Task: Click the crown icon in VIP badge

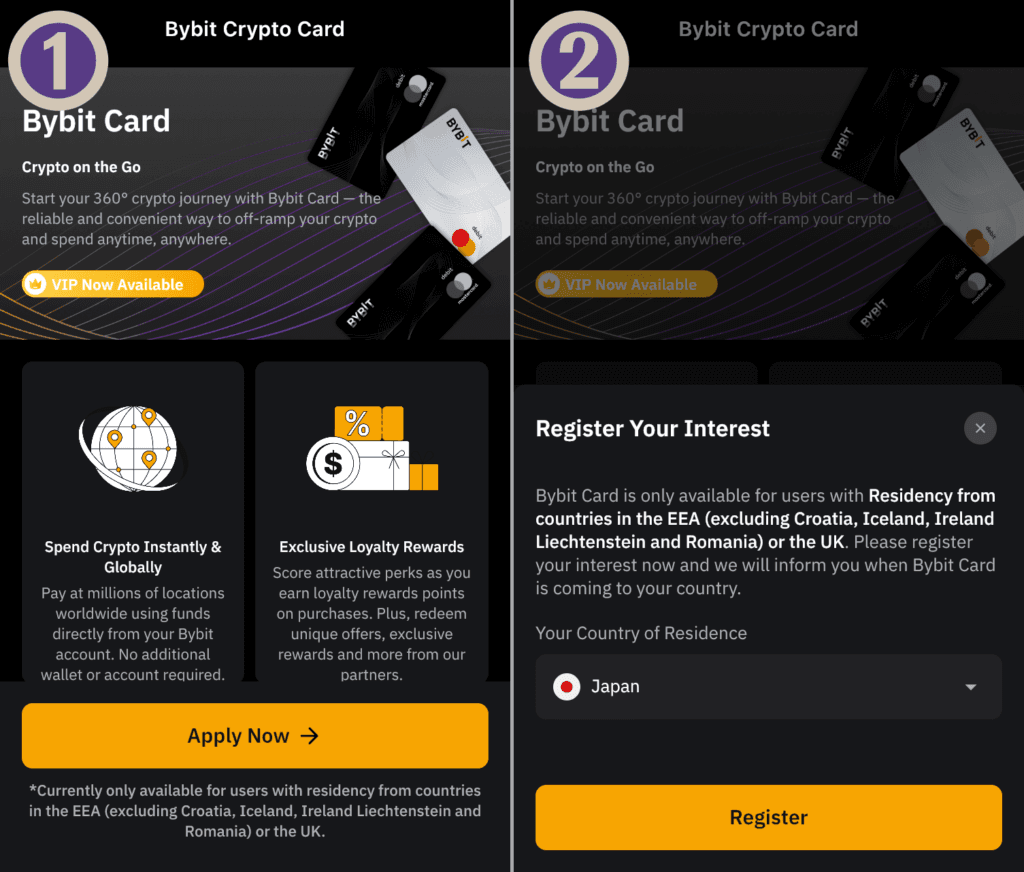Action: pyautogui.click(x=35, y=284)
